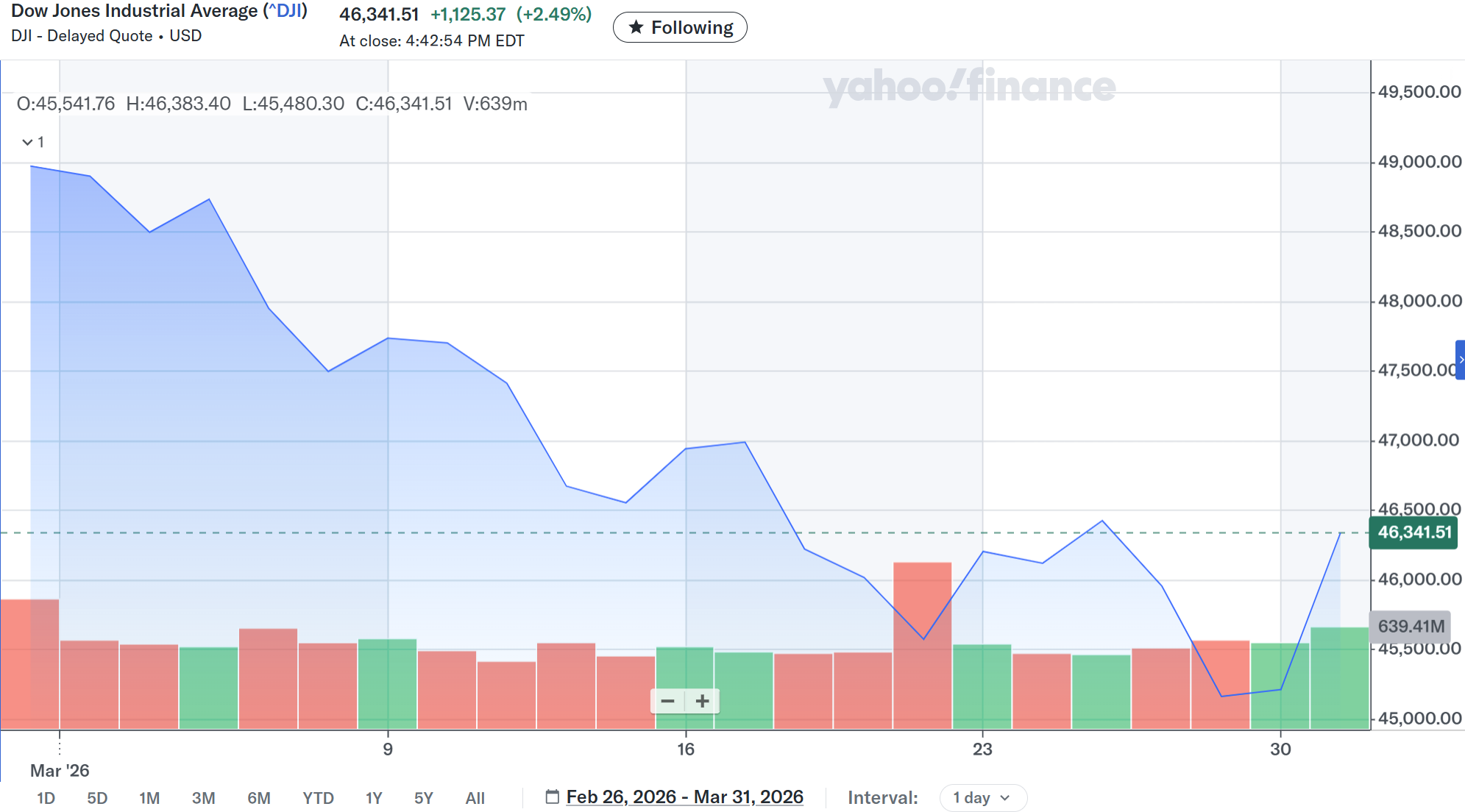Viewport: 1465px width, 812px height.
Task: Choose the YTD time range
Action: (x=318, y=798)
